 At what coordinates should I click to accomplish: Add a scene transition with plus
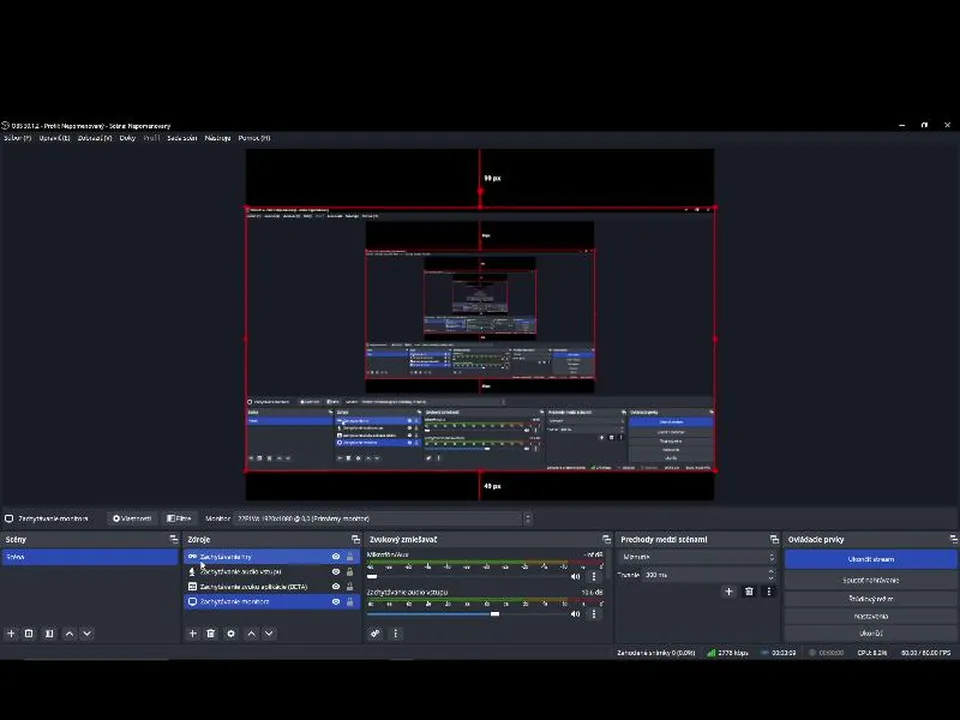(x=729, y=591)
